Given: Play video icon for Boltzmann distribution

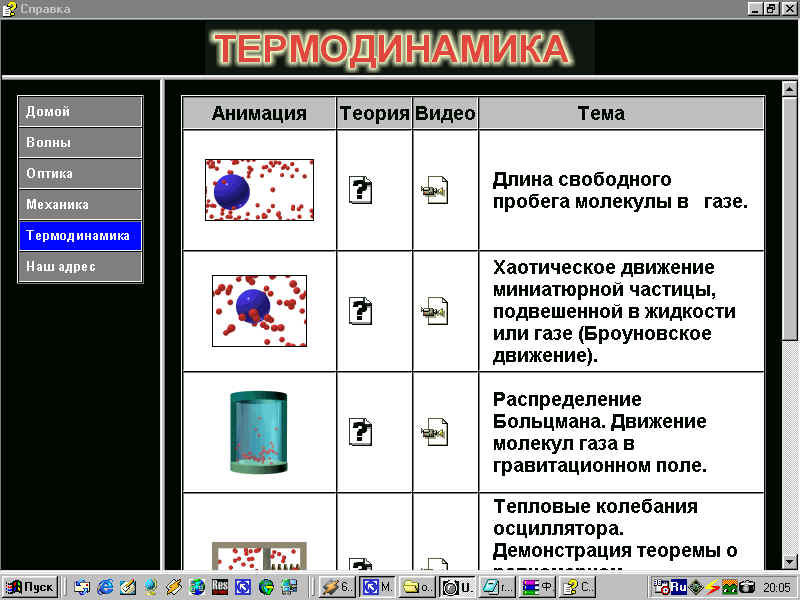Looking at the screenshot, I should 434,432.
